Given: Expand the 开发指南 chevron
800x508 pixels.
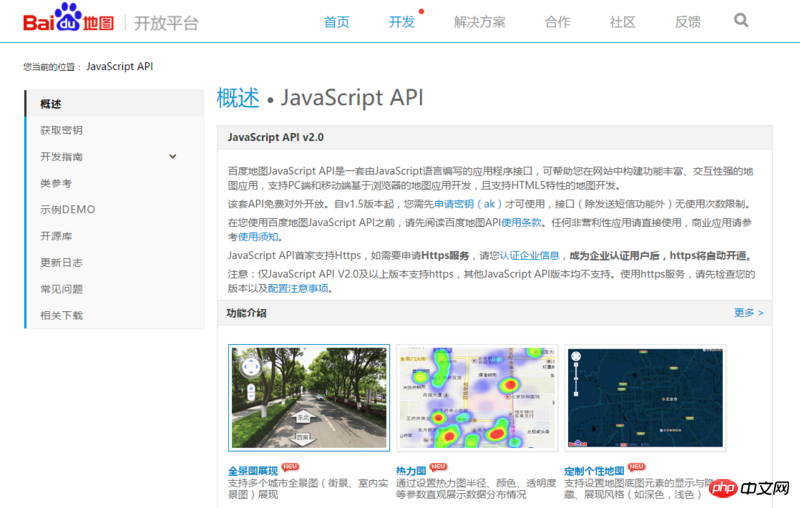Looking at the screenshot, I should 173,157.
